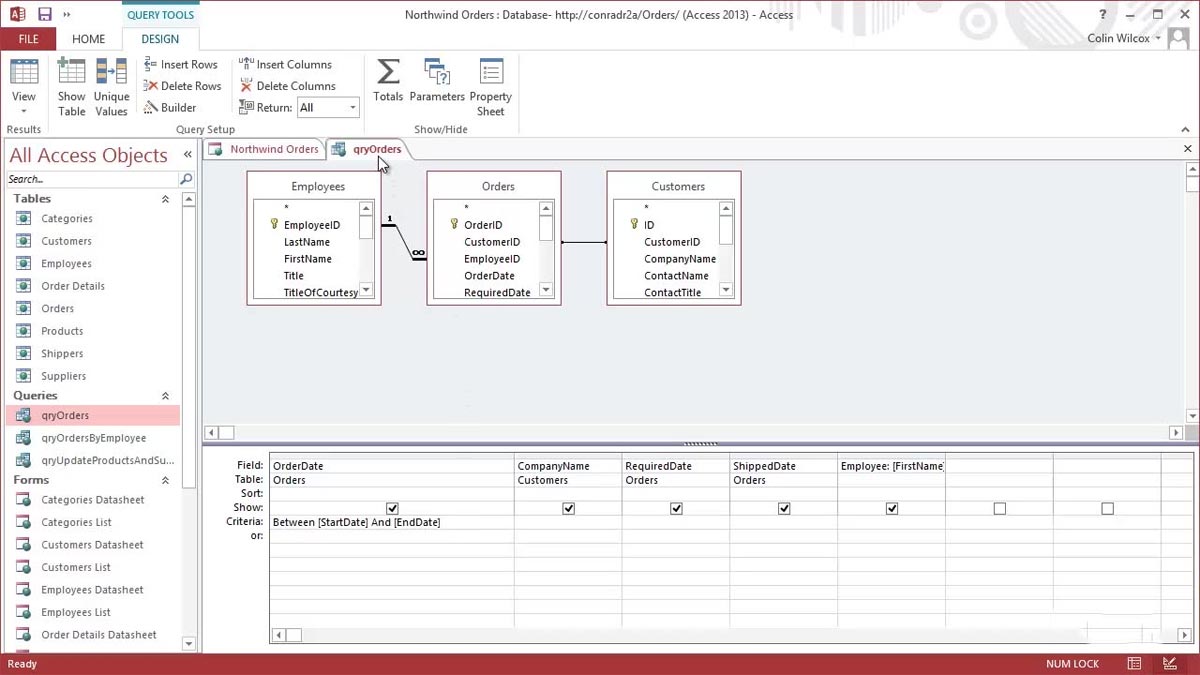Open the HOME ribbon tab
The width and height of the screenshot is (1200, 675).
click(x=88, y=39)
